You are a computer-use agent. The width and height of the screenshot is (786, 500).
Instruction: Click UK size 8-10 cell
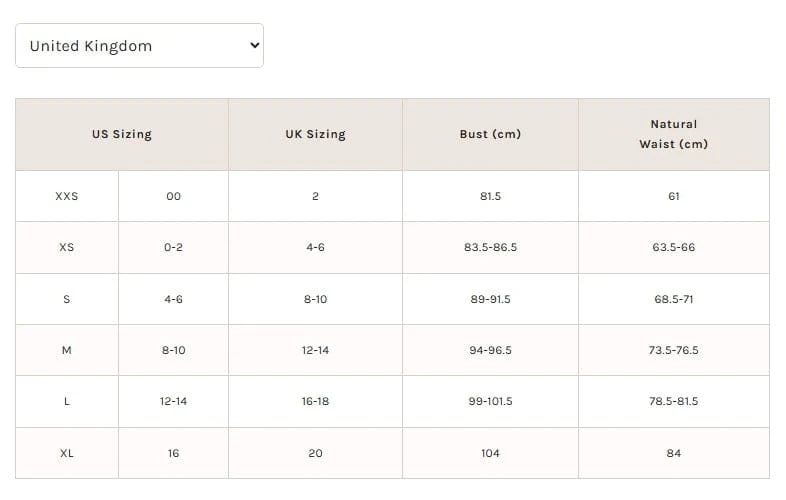[315, 299]
